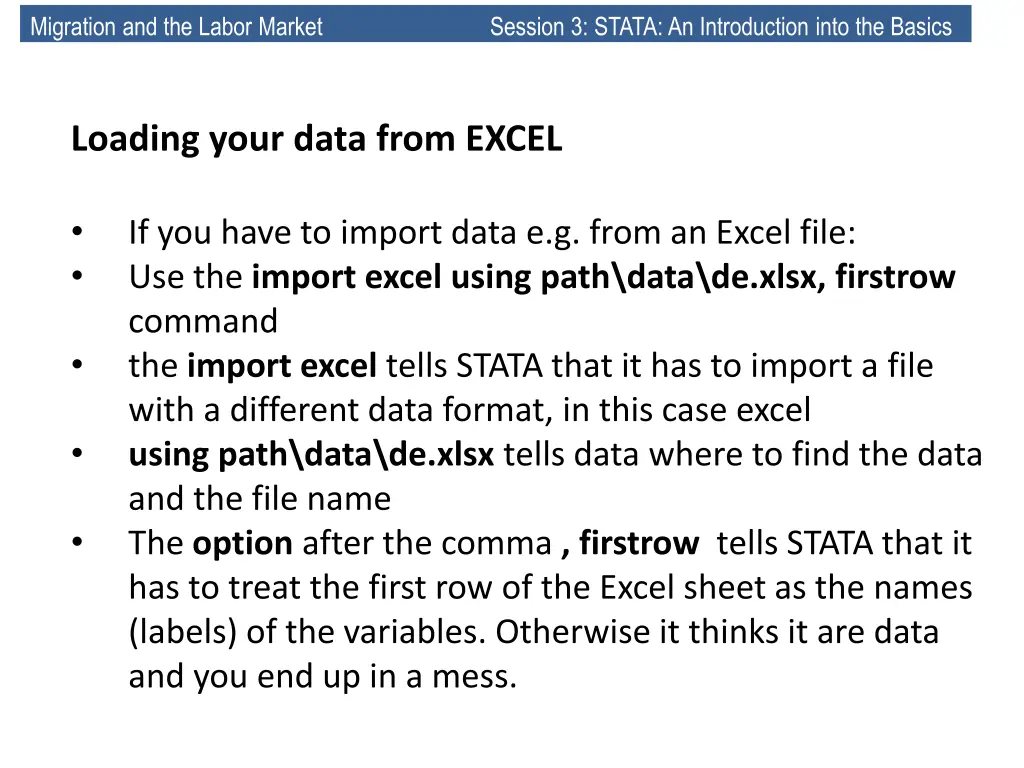This screenshot has height=768, width=1024.
Task: Click the "Migration and the Labor Market" header text
Action: tap(176, 27)
